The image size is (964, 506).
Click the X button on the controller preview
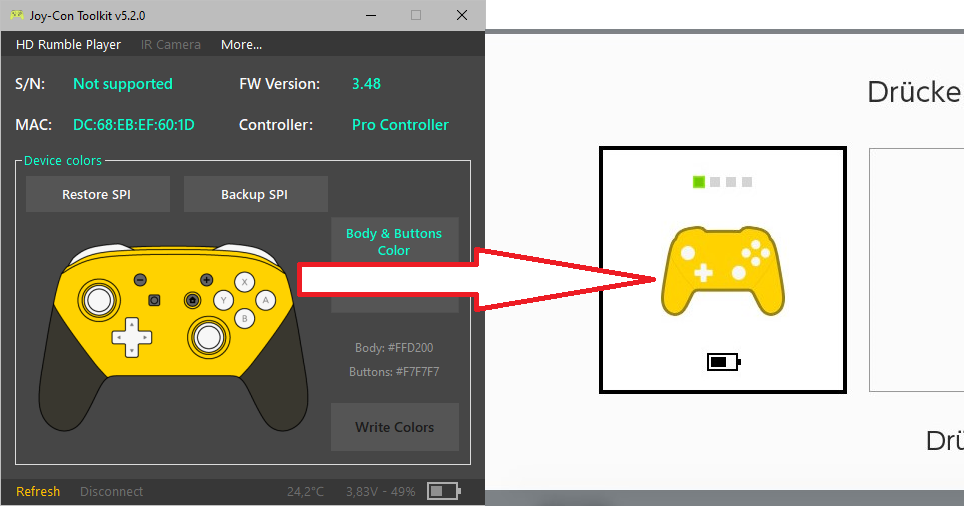pyautogui.click(x=245, y=282)
